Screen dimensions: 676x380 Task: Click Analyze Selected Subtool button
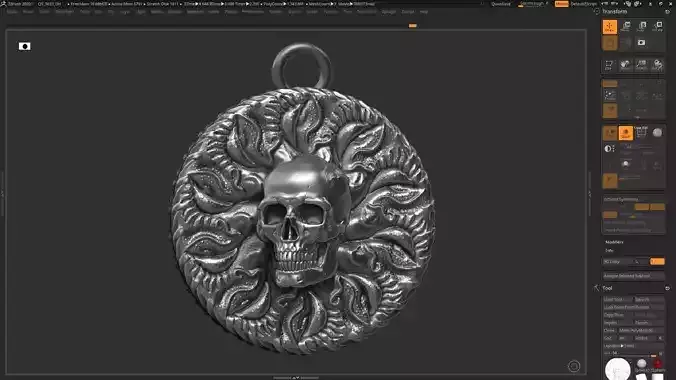tap(633, 276)
